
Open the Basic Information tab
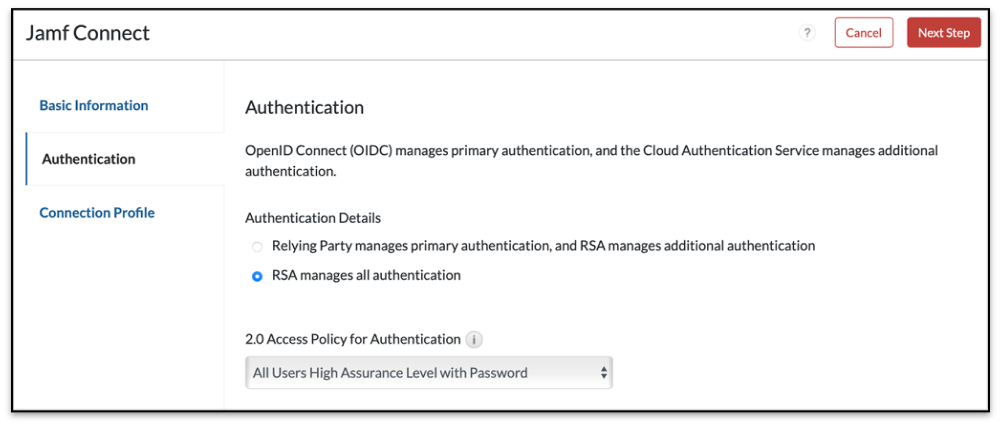[94, 105]
